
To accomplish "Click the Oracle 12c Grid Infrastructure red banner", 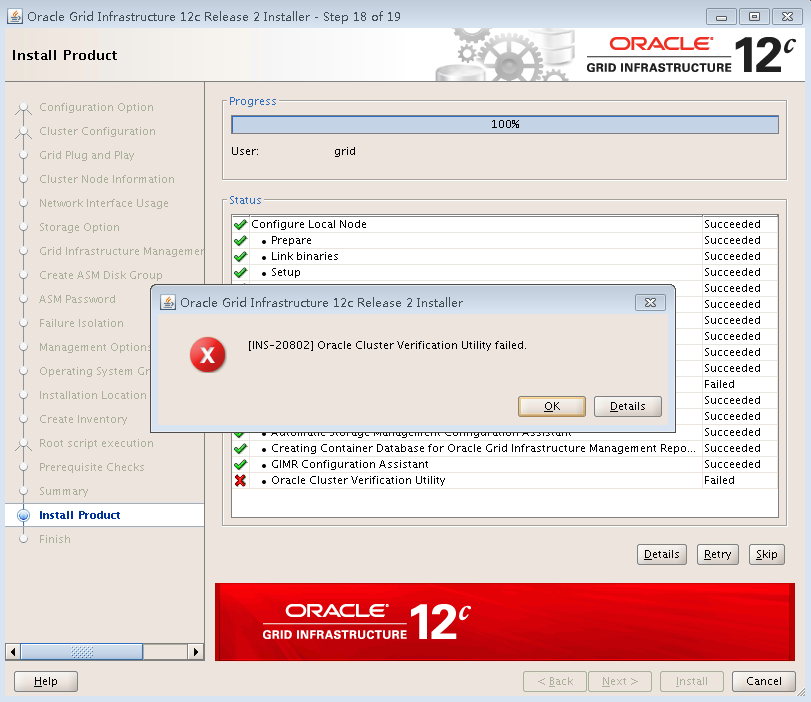I will click(x=505, y=622).
